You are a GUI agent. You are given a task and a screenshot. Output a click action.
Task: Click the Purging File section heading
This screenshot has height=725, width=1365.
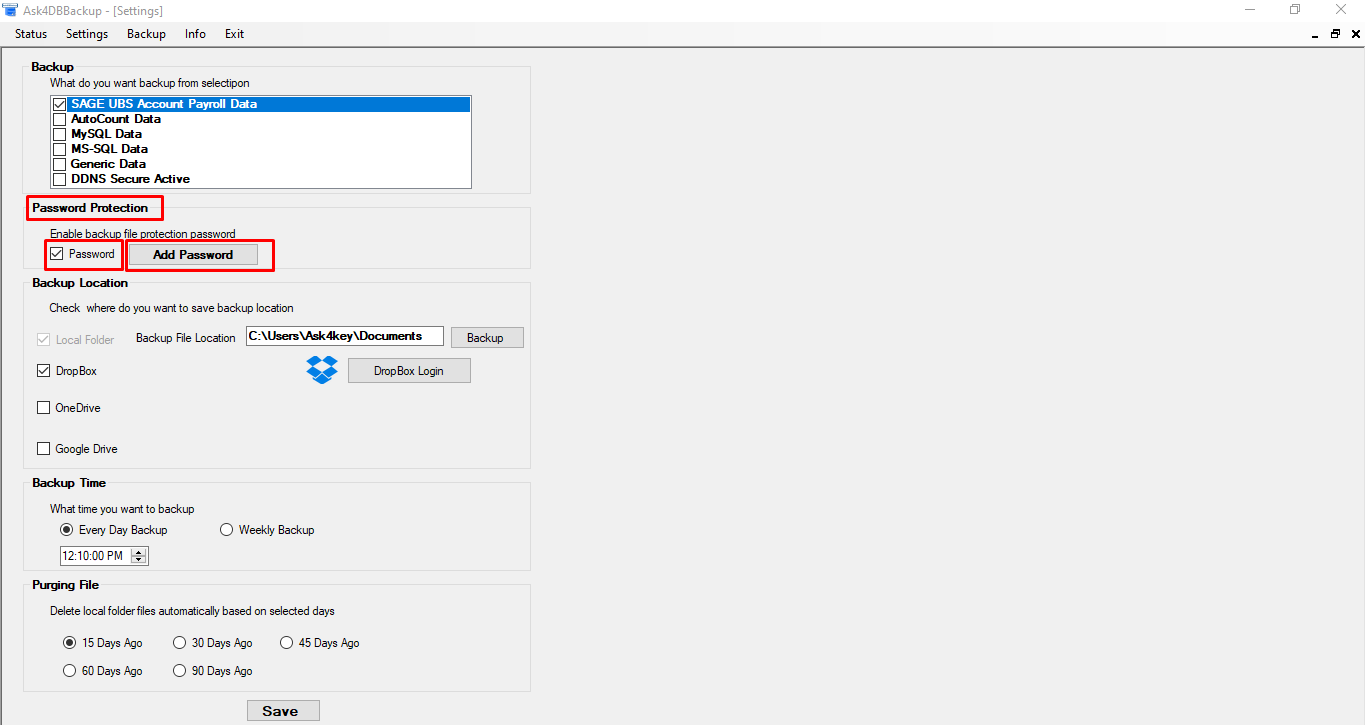tap(66, 585)
